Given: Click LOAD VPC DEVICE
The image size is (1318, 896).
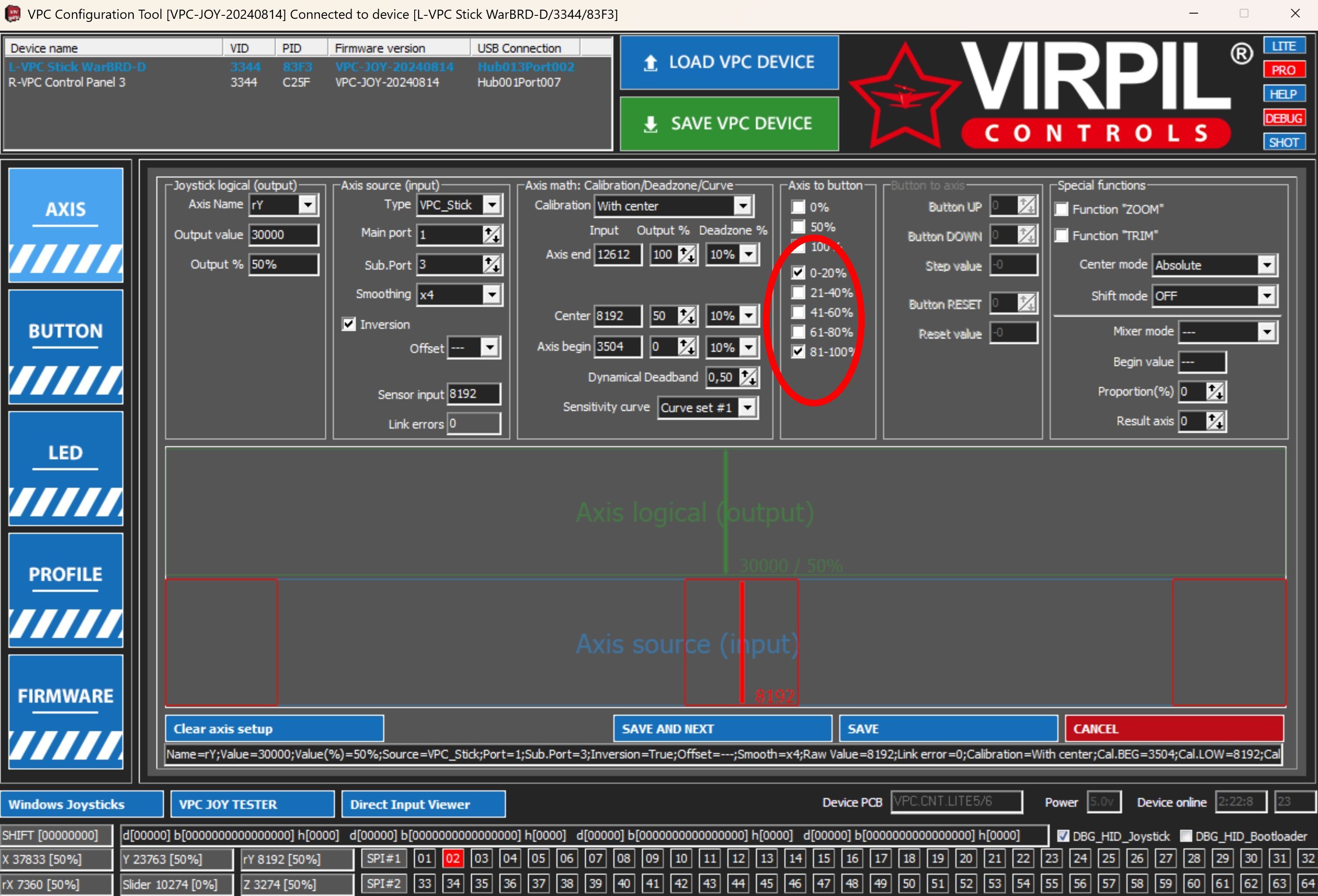Looking at the screenshot, I should pyautogui.click(x=729, y=62).
